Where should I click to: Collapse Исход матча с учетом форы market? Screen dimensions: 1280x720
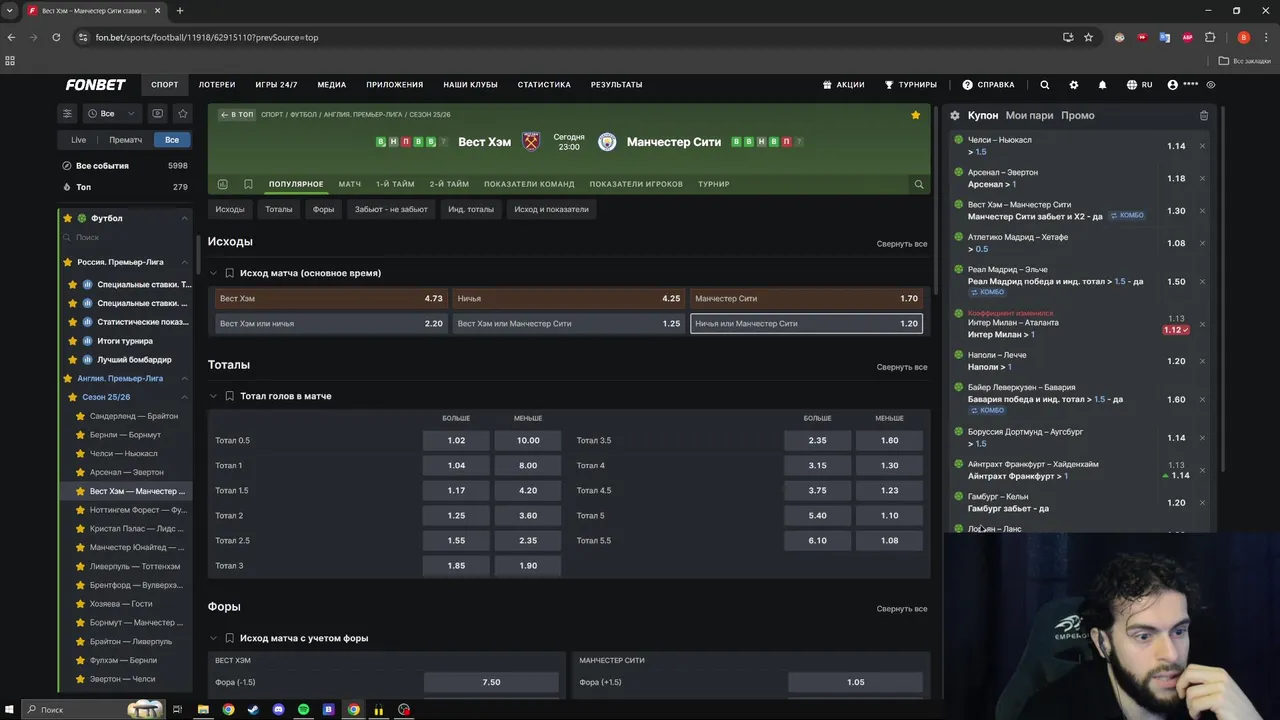(x=213, y=638)
